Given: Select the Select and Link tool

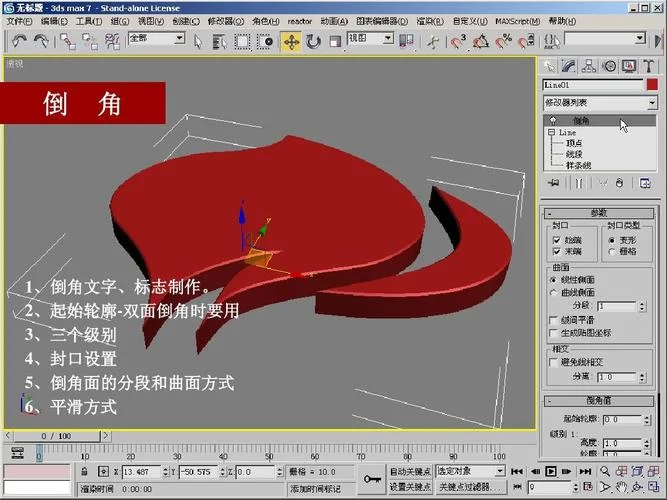Looking at the screenshot, I should (68, 41).
